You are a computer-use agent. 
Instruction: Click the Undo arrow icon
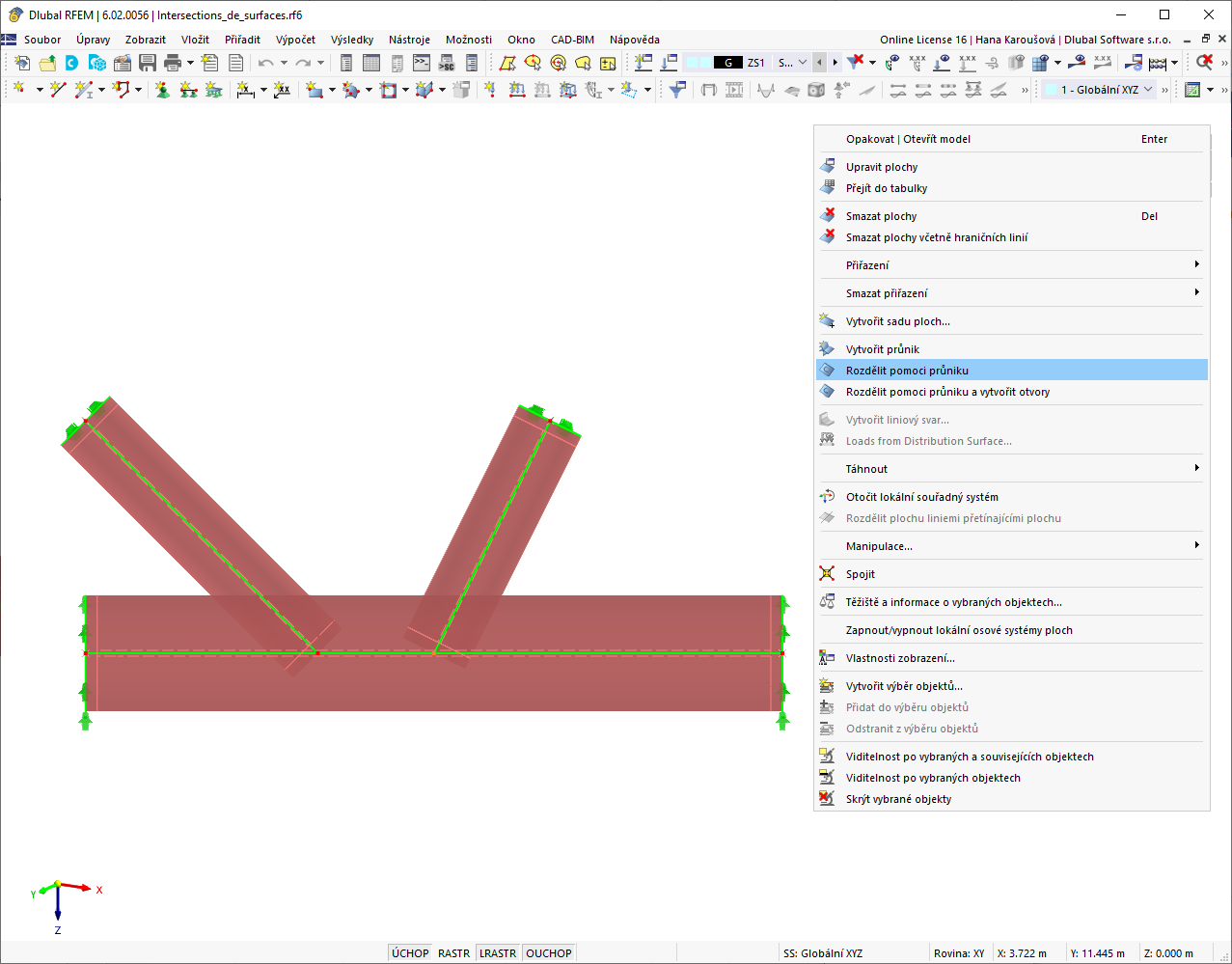(266, 63)
